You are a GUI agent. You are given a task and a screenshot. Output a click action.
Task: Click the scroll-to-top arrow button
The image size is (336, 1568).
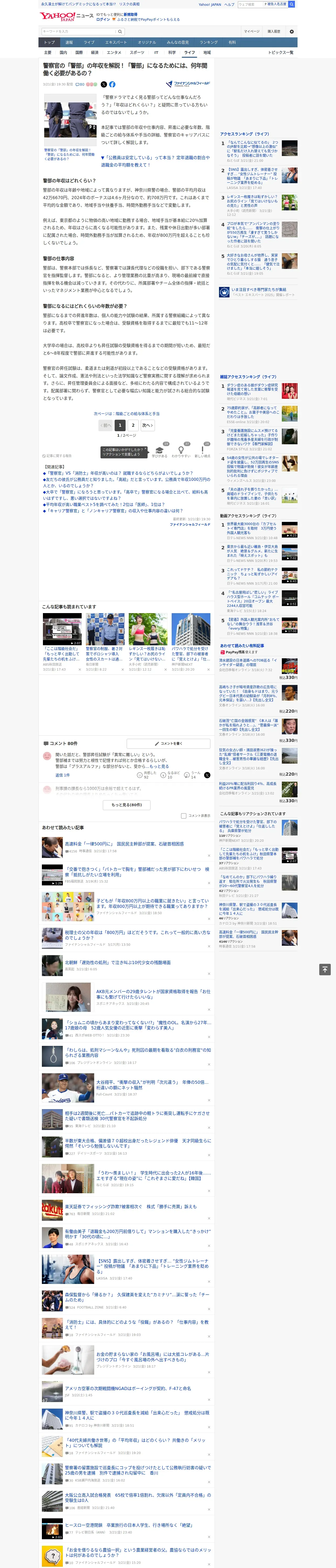[325, 969]
